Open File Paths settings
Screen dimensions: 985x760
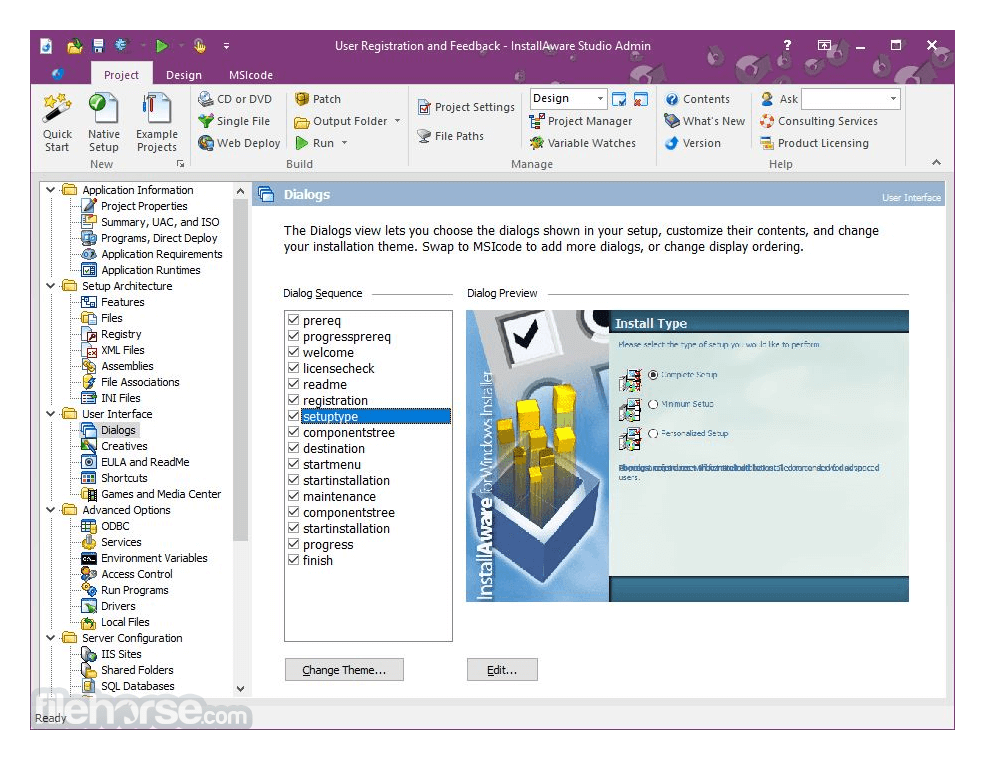tap(450, 136)
